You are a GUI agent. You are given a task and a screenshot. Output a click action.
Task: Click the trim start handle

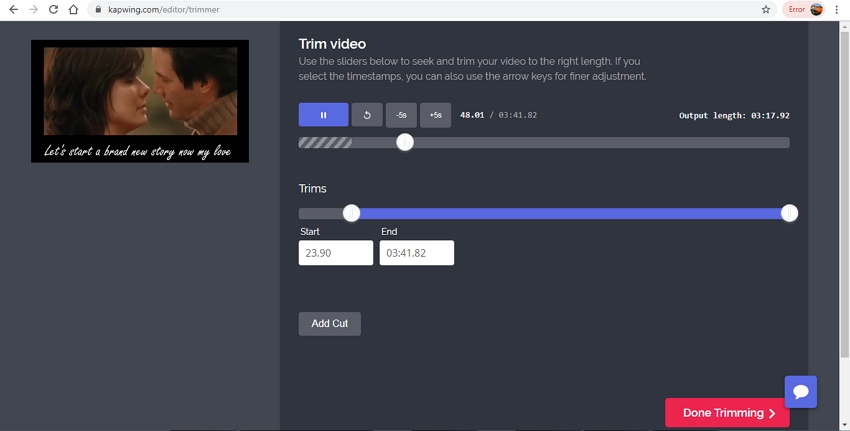351,213
